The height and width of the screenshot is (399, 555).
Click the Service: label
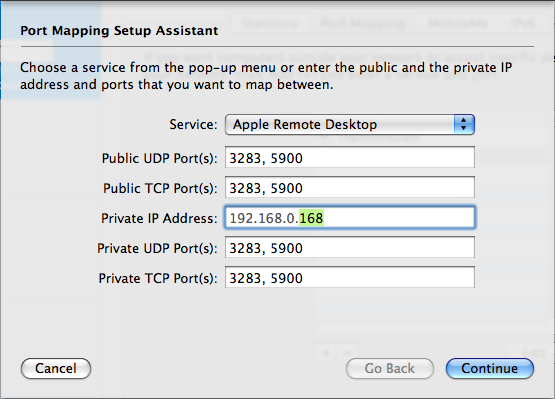coord(193,125)
